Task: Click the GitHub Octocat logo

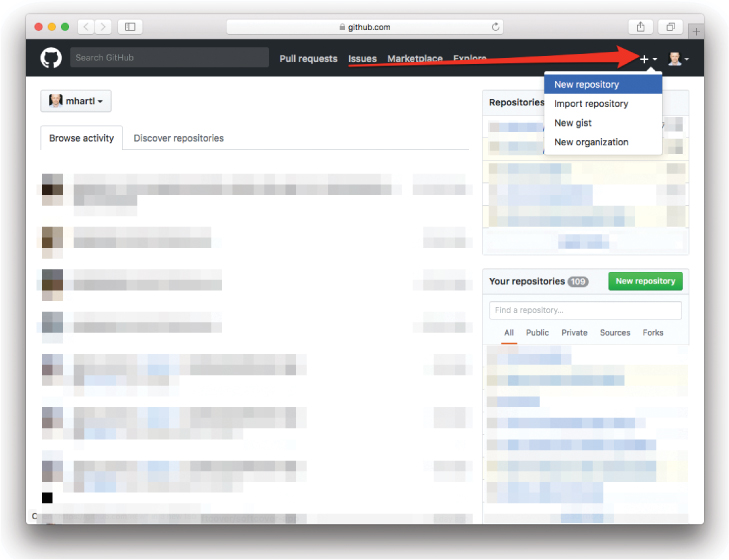Action: (x=51, y=58)
